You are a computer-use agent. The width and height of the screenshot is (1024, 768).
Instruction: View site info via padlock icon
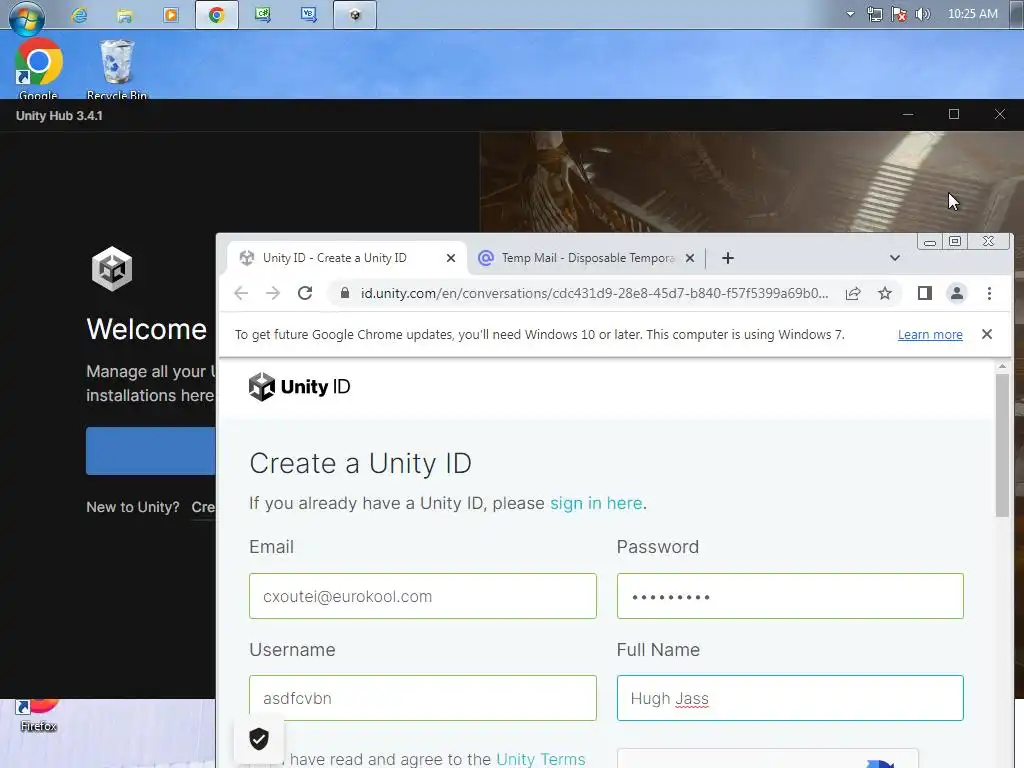coord(345,293)
